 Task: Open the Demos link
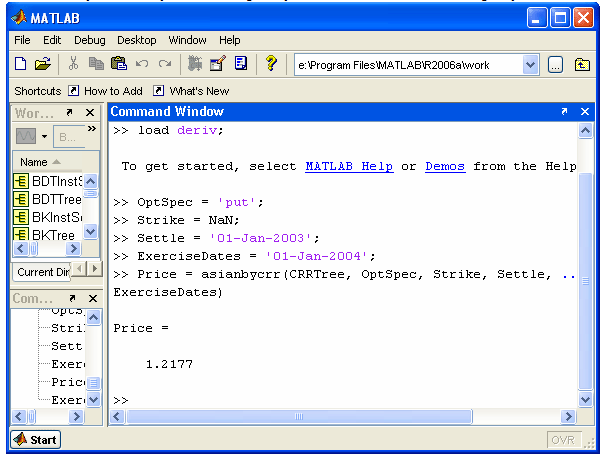[445, 166]
